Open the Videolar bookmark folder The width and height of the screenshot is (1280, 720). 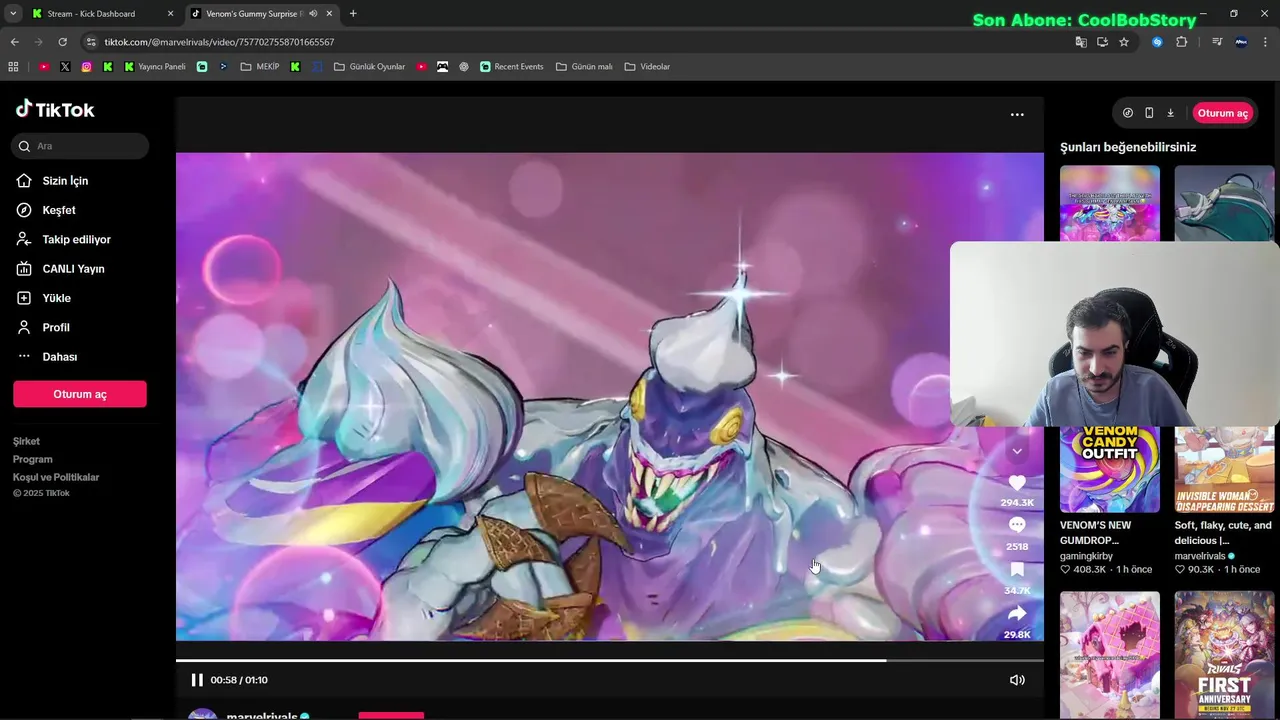647,67
